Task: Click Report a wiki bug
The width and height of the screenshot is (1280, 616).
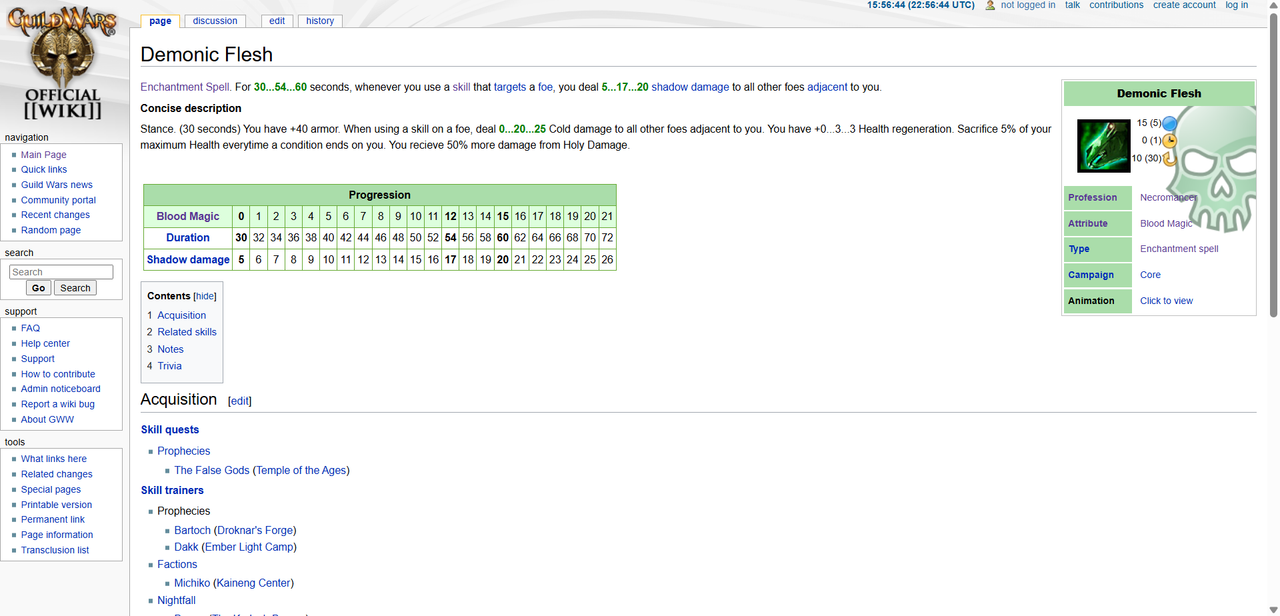Action: pos(58,404)
